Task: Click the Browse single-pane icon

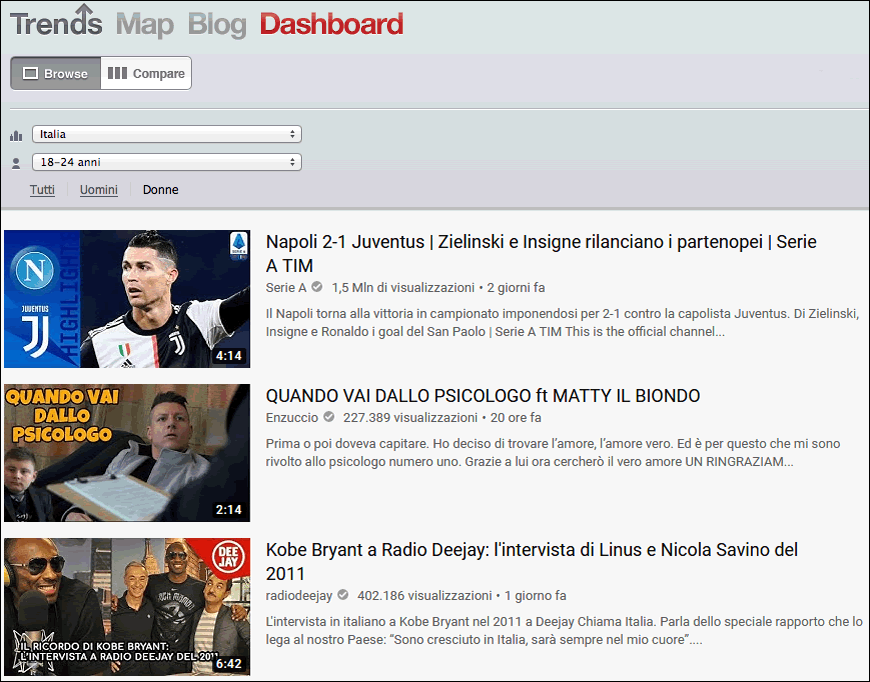Action: pos(31,73)
